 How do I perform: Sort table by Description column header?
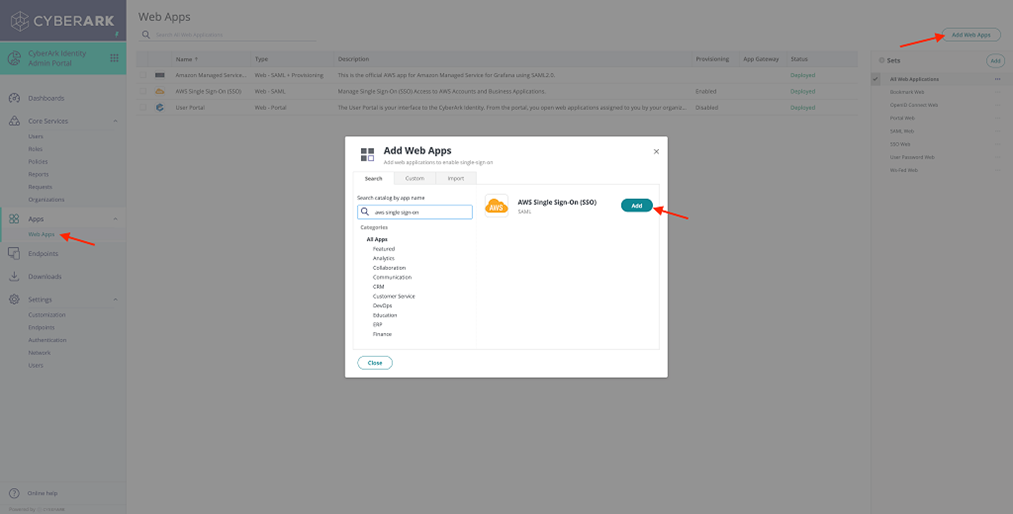[353, 59]
